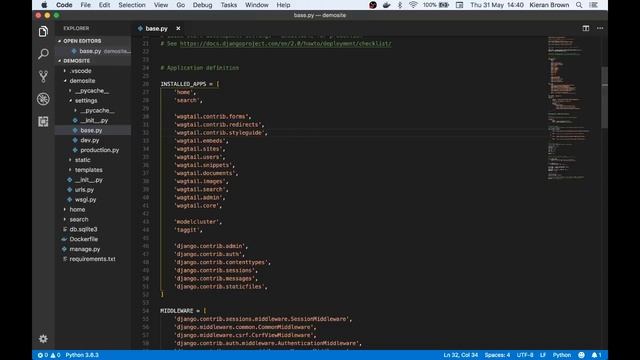Open requirements.txt in the explorer
This screenshot has height=360, width=640.
pos(93,259)
